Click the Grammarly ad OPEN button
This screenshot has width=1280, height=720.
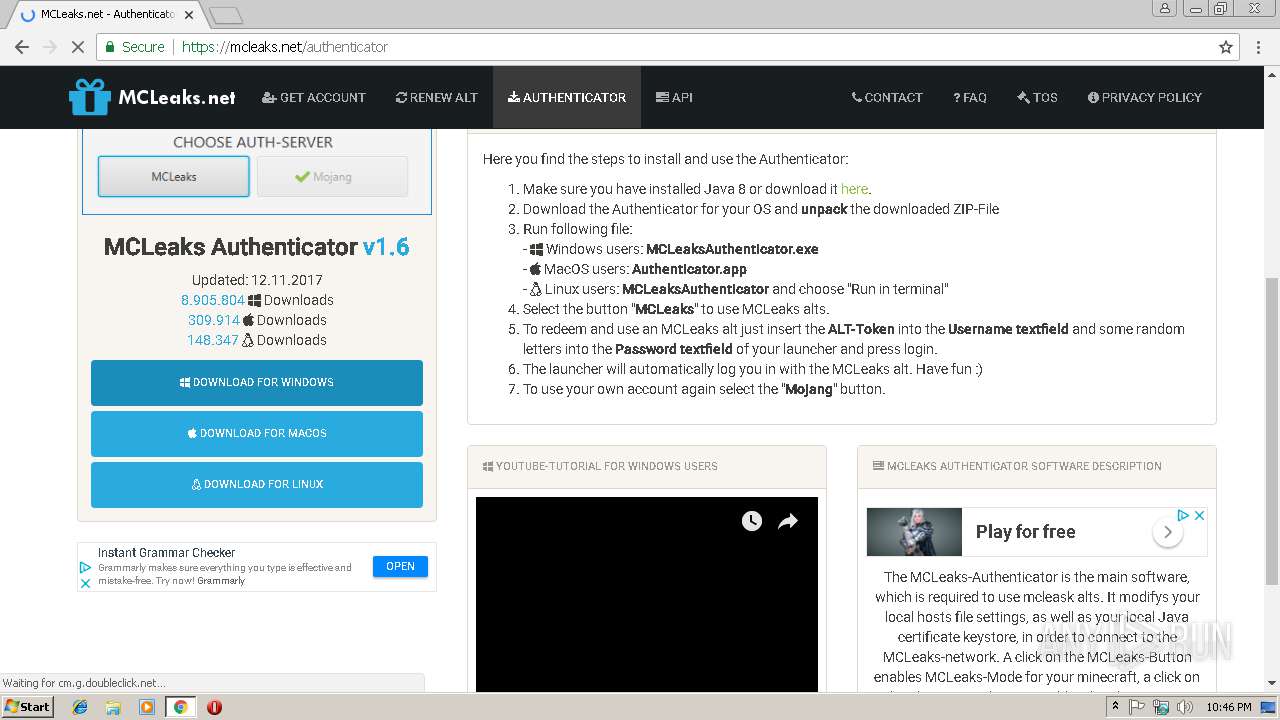click(x=400, y=566)
